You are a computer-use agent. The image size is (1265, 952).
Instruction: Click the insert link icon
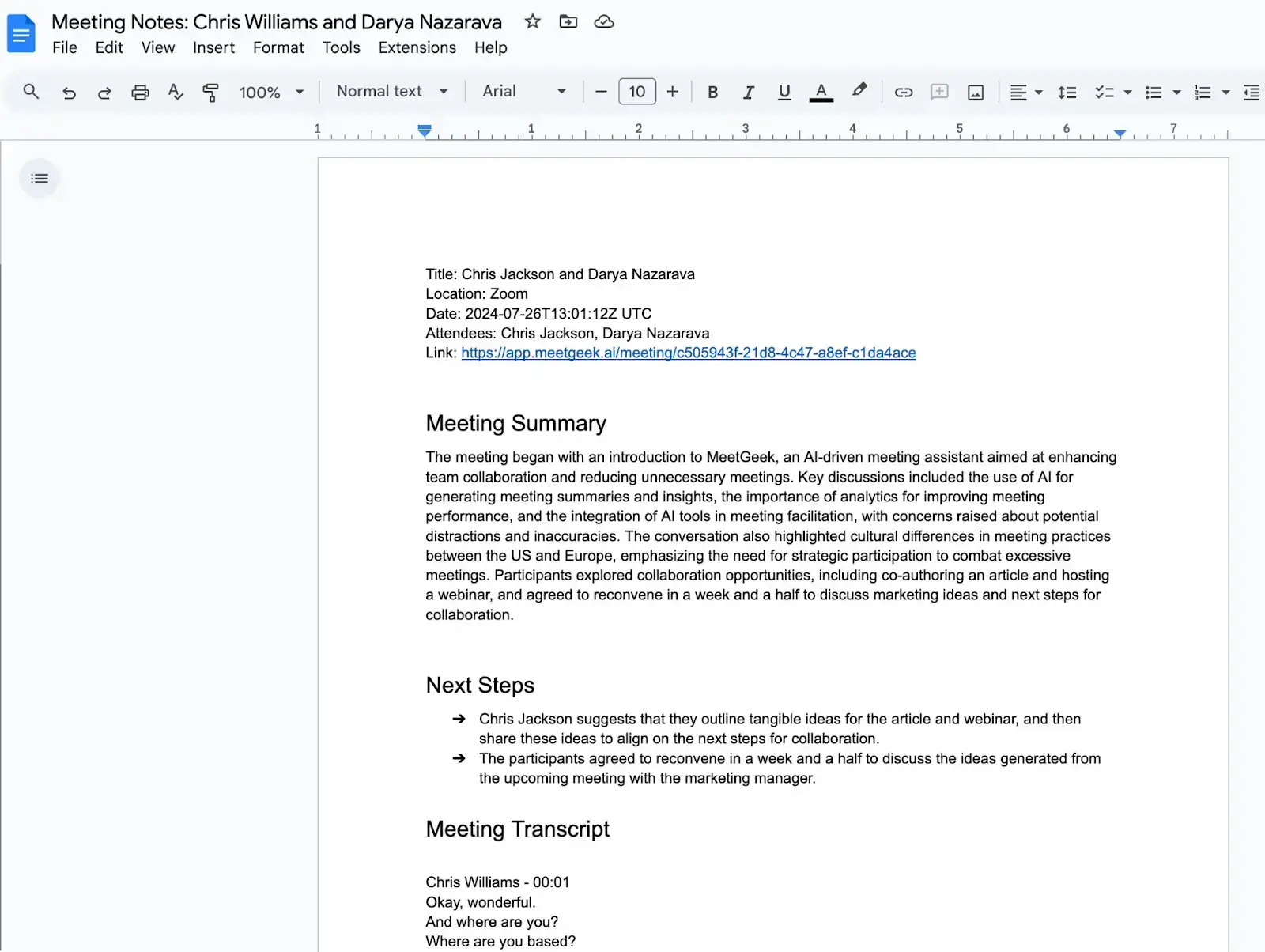pyautogui.click(x=903, y=93)
